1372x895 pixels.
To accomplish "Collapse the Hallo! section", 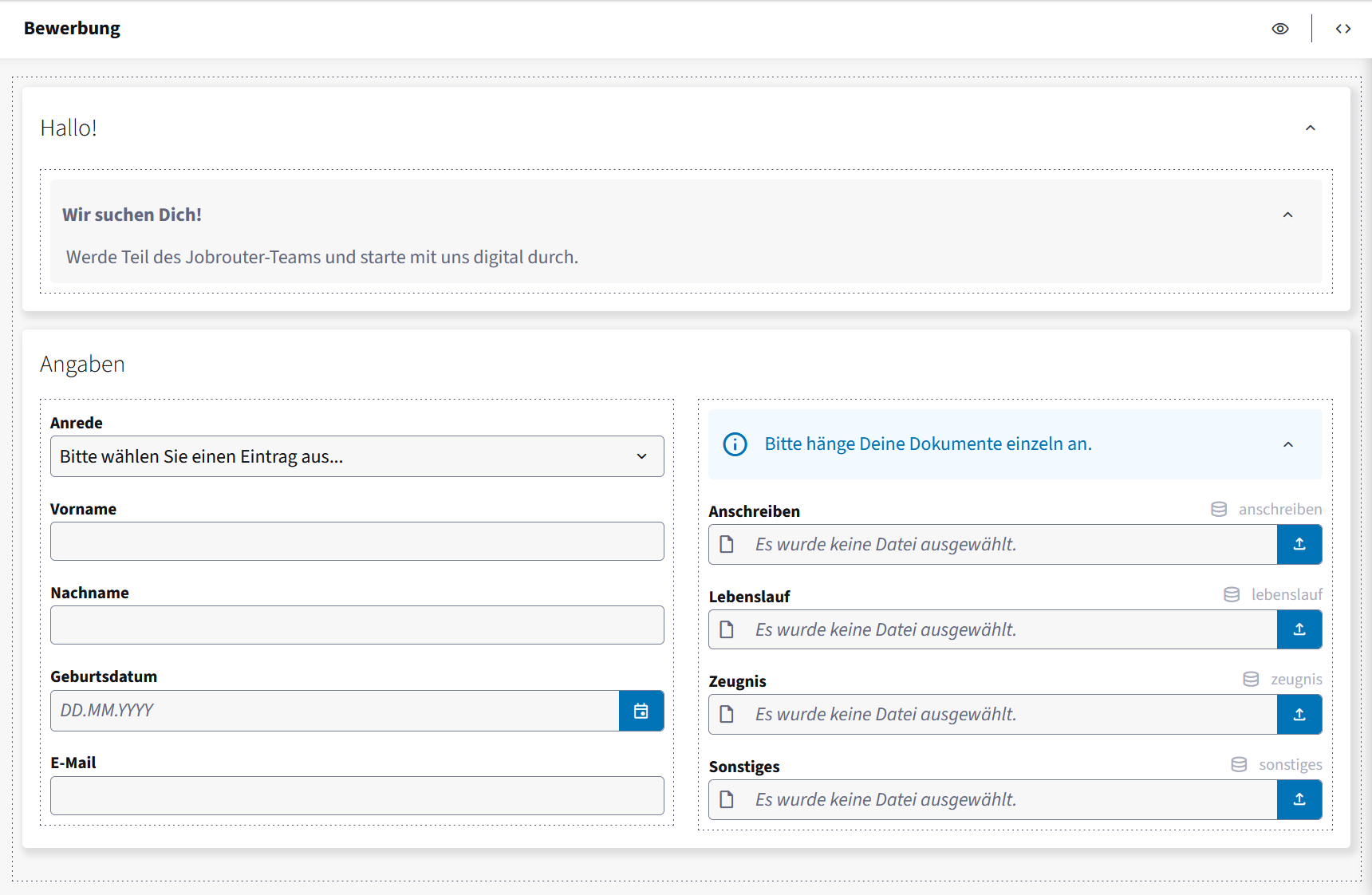I will coord(1310,128).
